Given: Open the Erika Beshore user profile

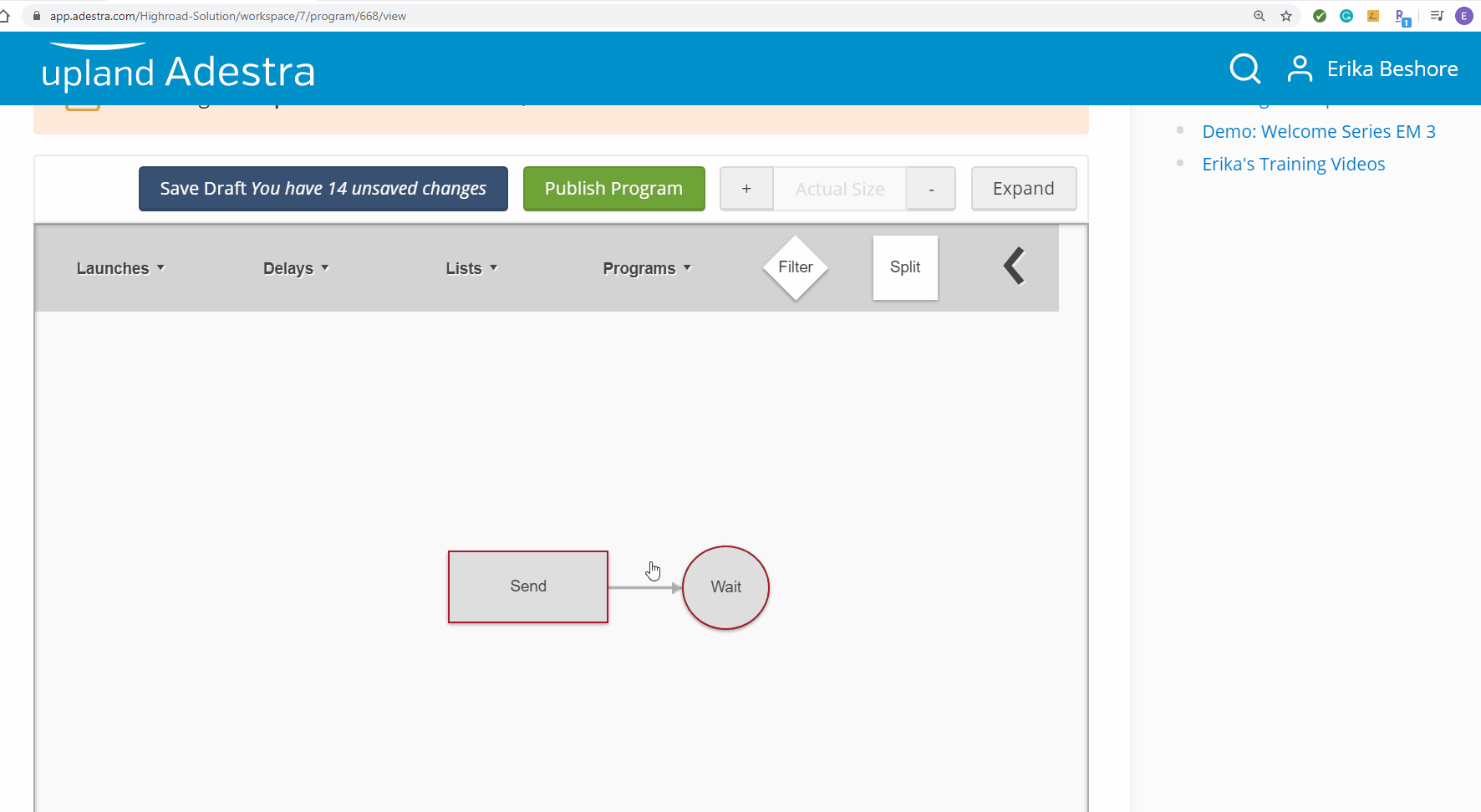Looking at the screenshot, I should pos(1373,69).
